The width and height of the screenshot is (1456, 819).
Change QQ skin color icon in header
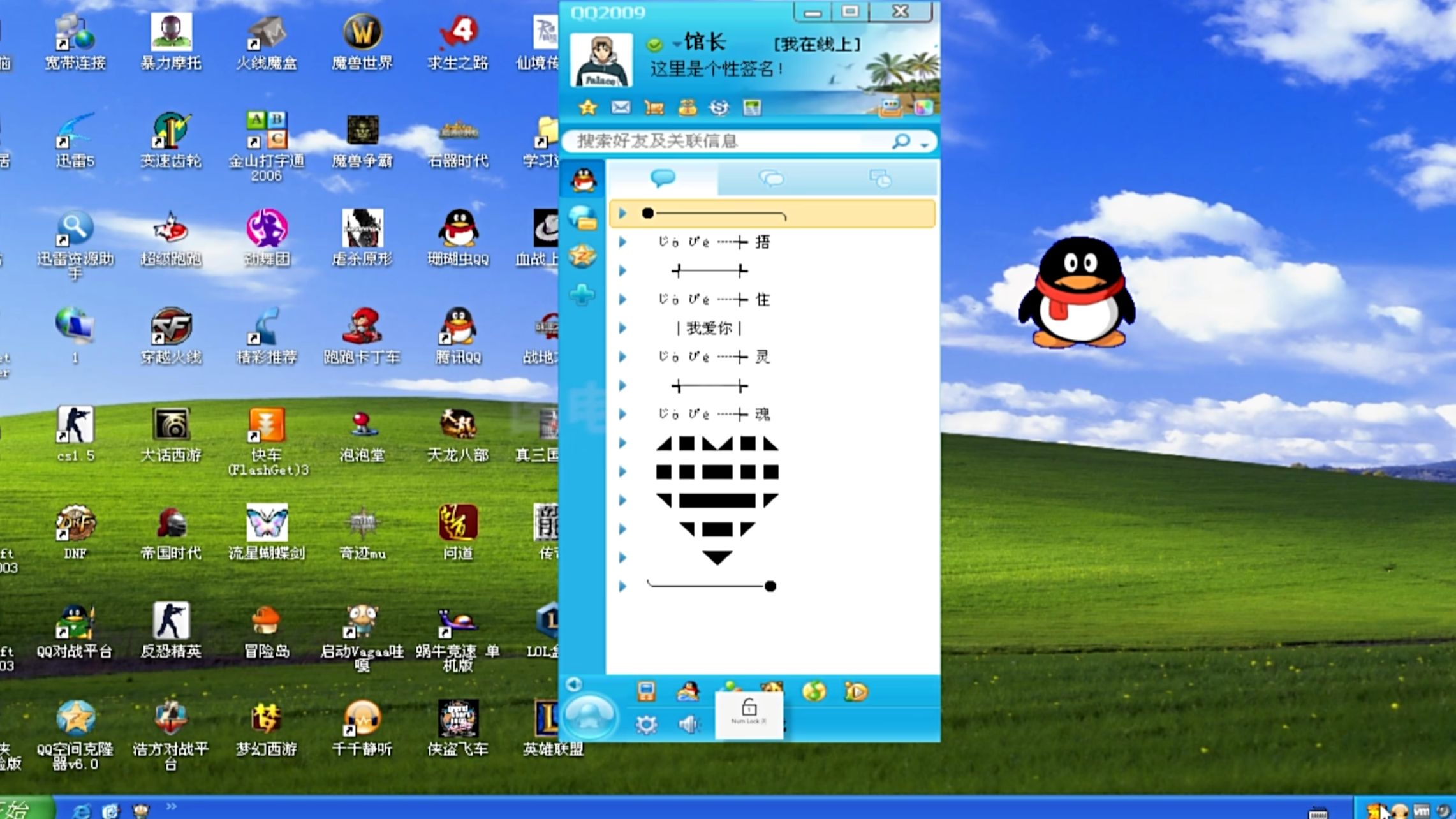[x=923, y=108]
